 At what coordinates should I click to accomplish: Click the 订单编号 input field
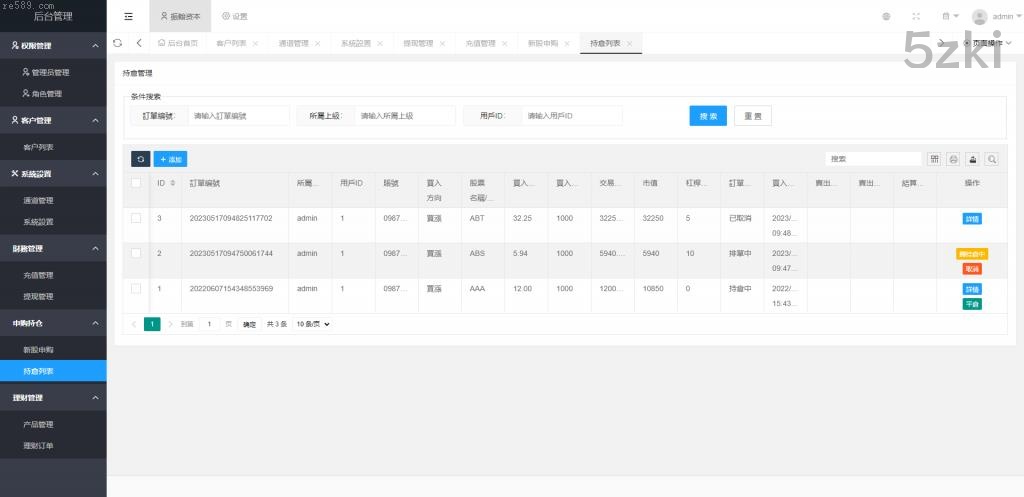238,116
